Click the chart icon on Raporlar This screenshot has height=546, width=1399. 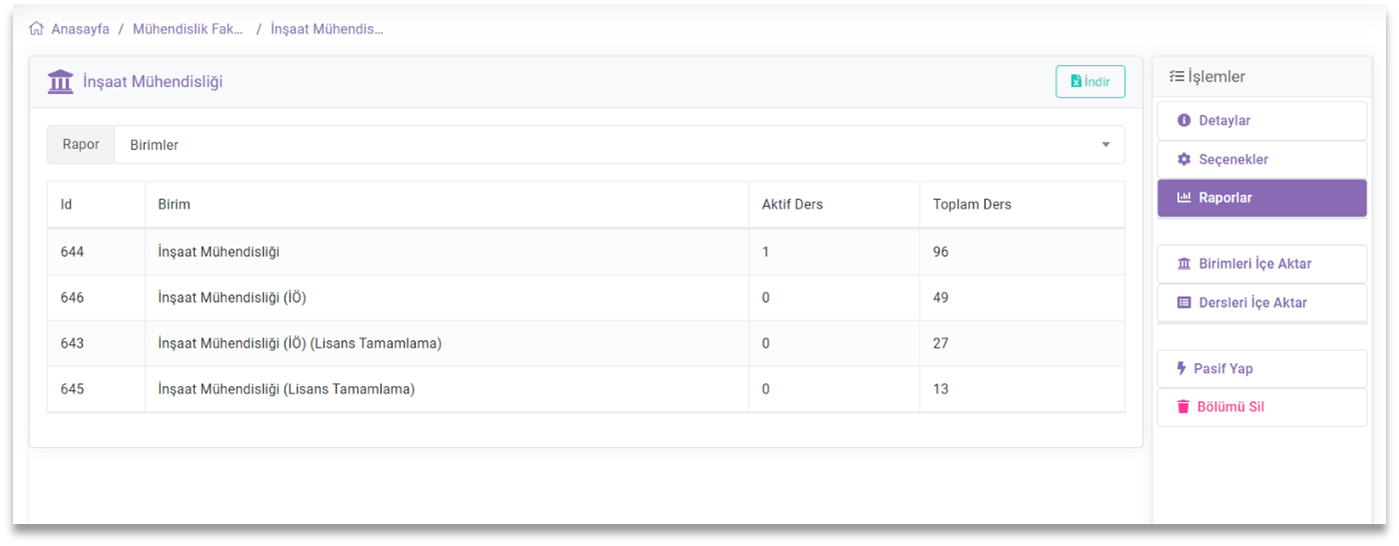click(1184, 198)
